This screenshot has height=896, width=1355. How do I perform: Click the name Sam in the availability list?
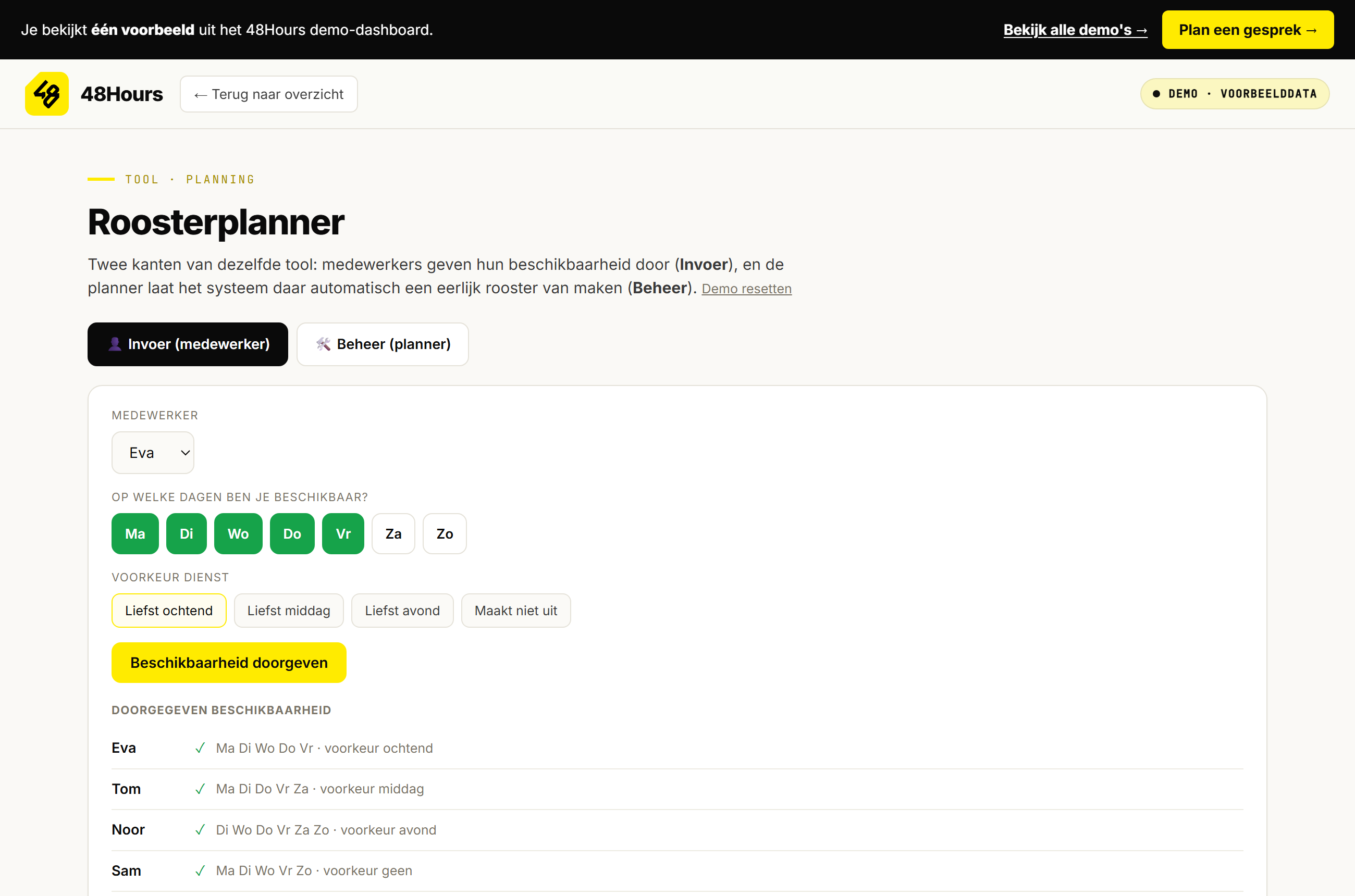click(126, 870)
